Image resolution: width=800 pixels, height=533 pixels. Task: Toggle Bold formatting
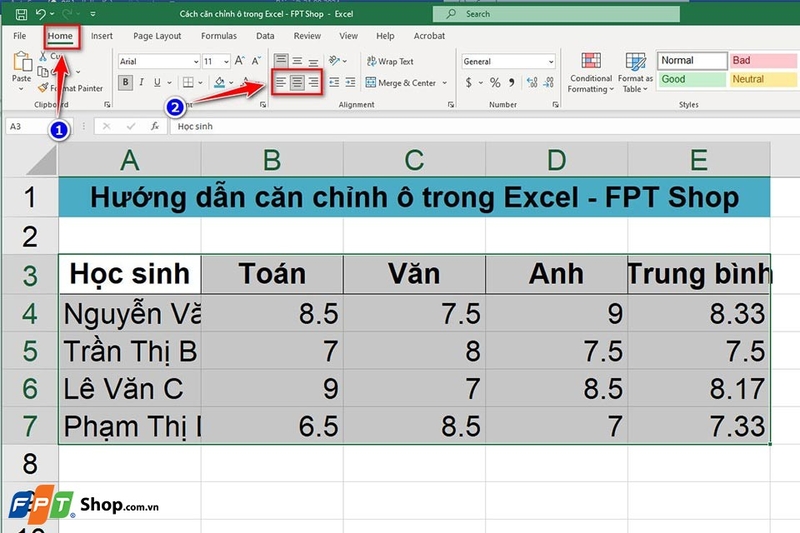click(x=126, y=83)
